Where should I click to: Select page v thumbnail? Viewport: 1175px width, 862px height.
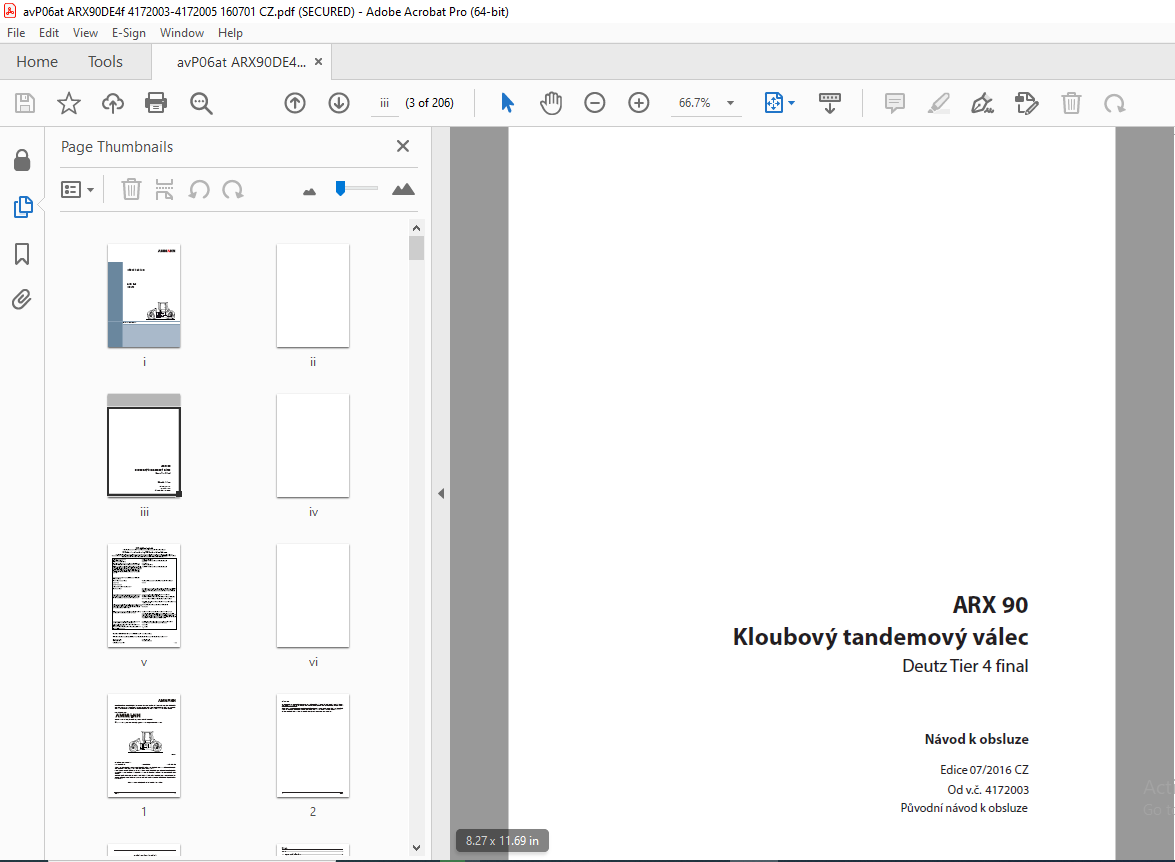[x=144, y=595]
